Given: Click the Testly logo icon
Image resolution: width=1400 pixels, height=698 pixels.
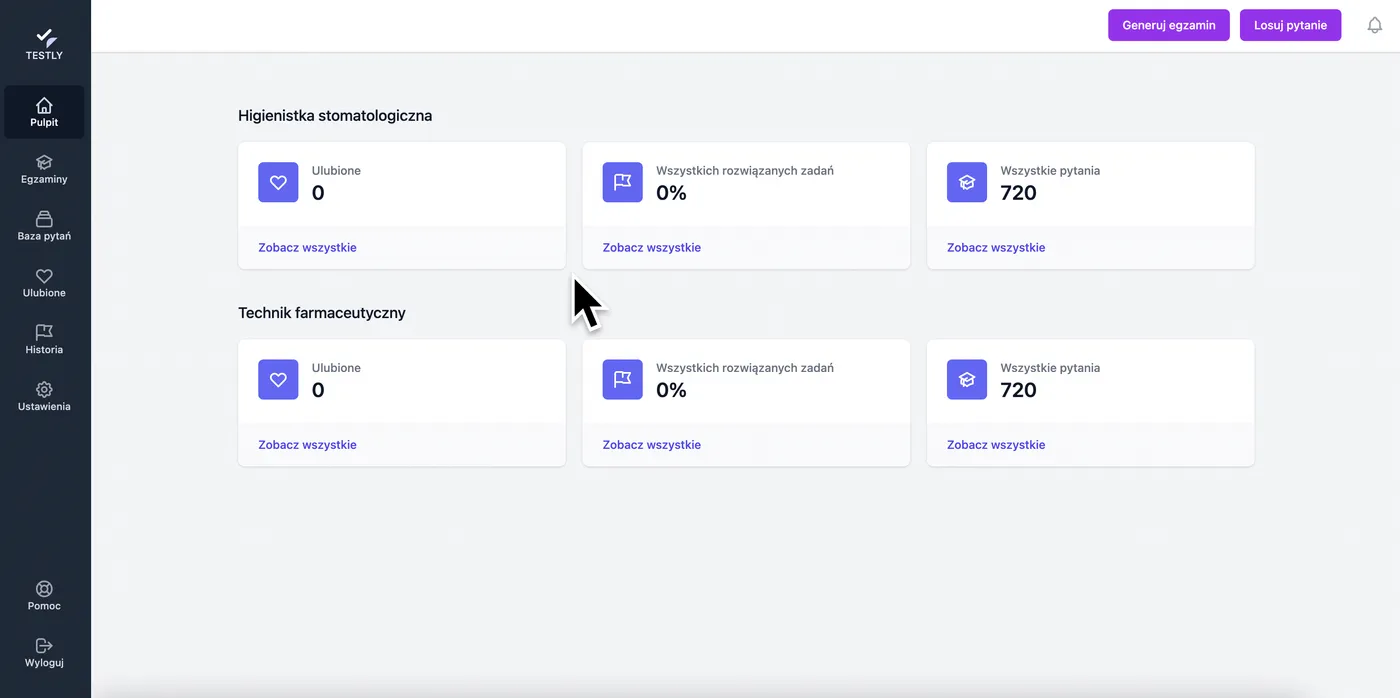Looking at the screenshot, I should pyautogui.click(x=44, y=37).
